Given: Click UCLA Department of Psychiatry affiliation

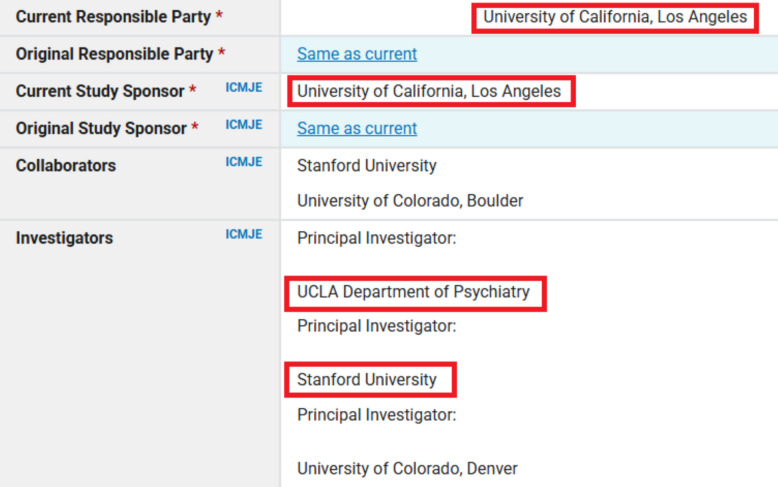Looking at the screenshot, I should (413, 292).
